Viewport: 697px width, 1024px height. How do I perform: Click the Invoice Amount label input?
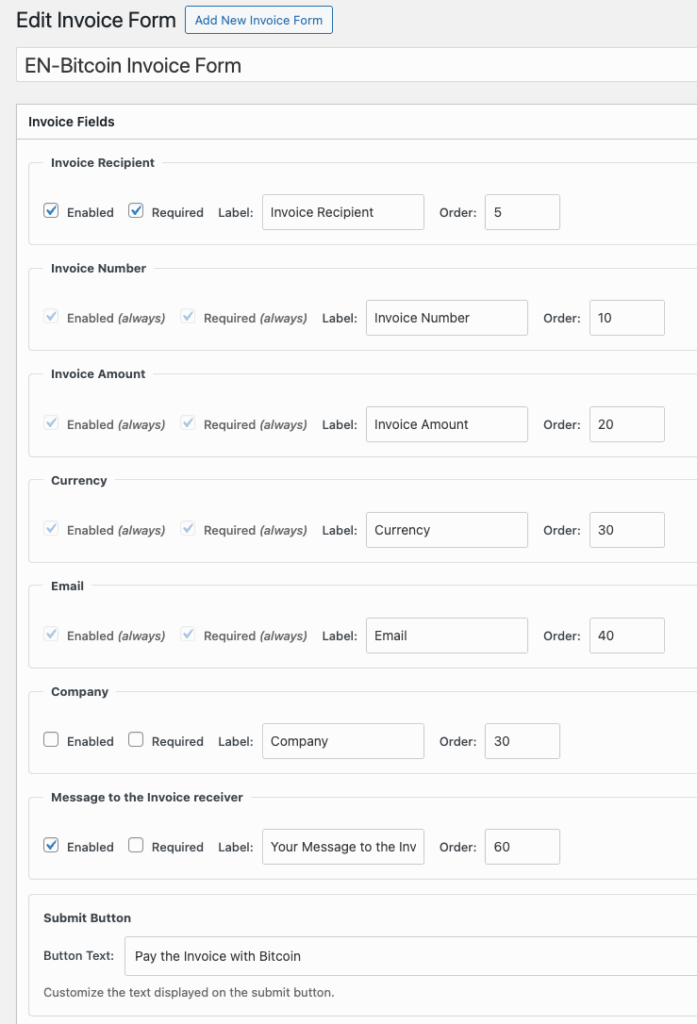tap(446, 424)
